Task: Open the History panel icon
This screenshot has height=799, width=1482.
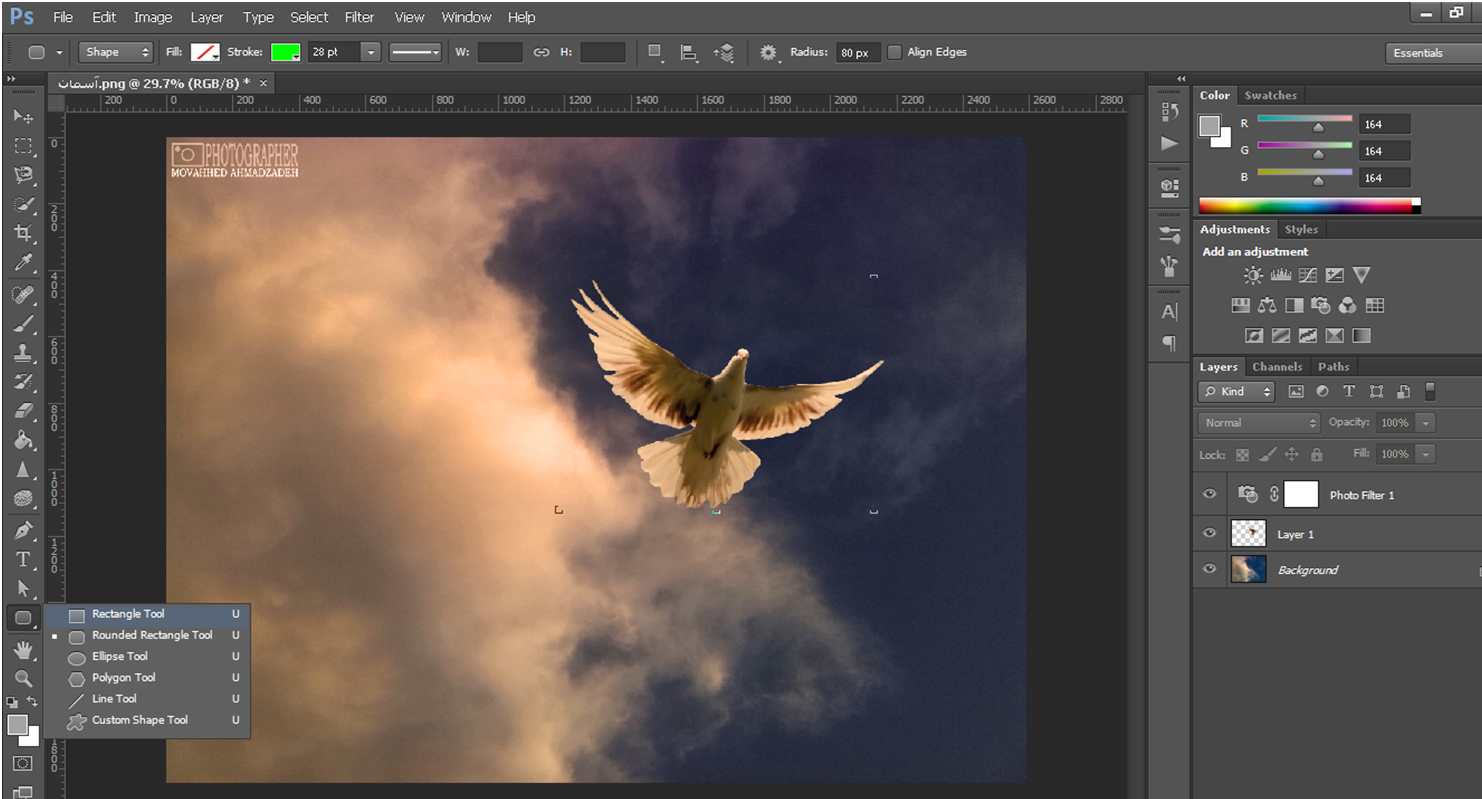Action: [1168, 111]
